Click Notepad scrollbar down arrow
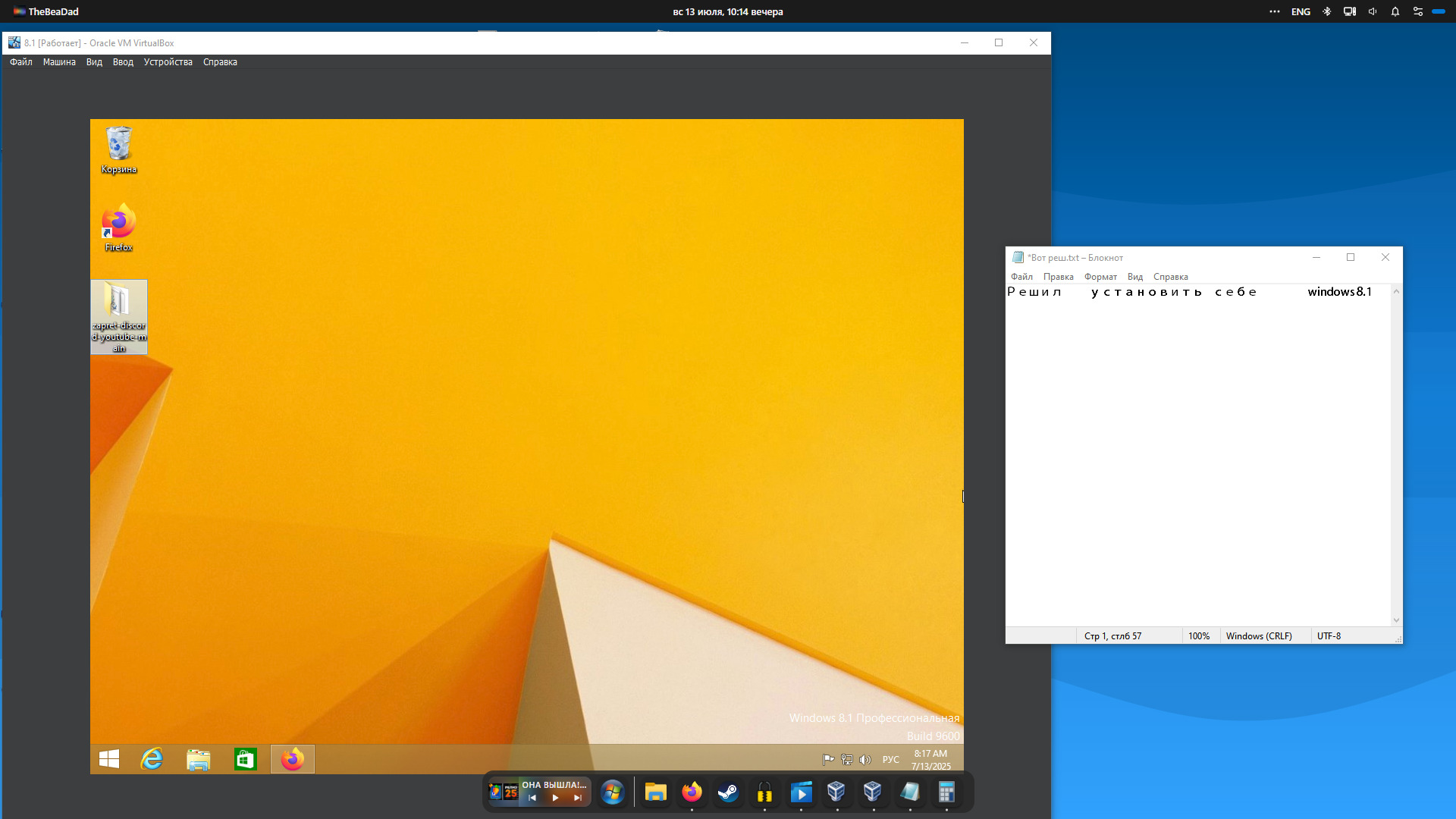1456x819 pixels. (x=1396, y=620)
